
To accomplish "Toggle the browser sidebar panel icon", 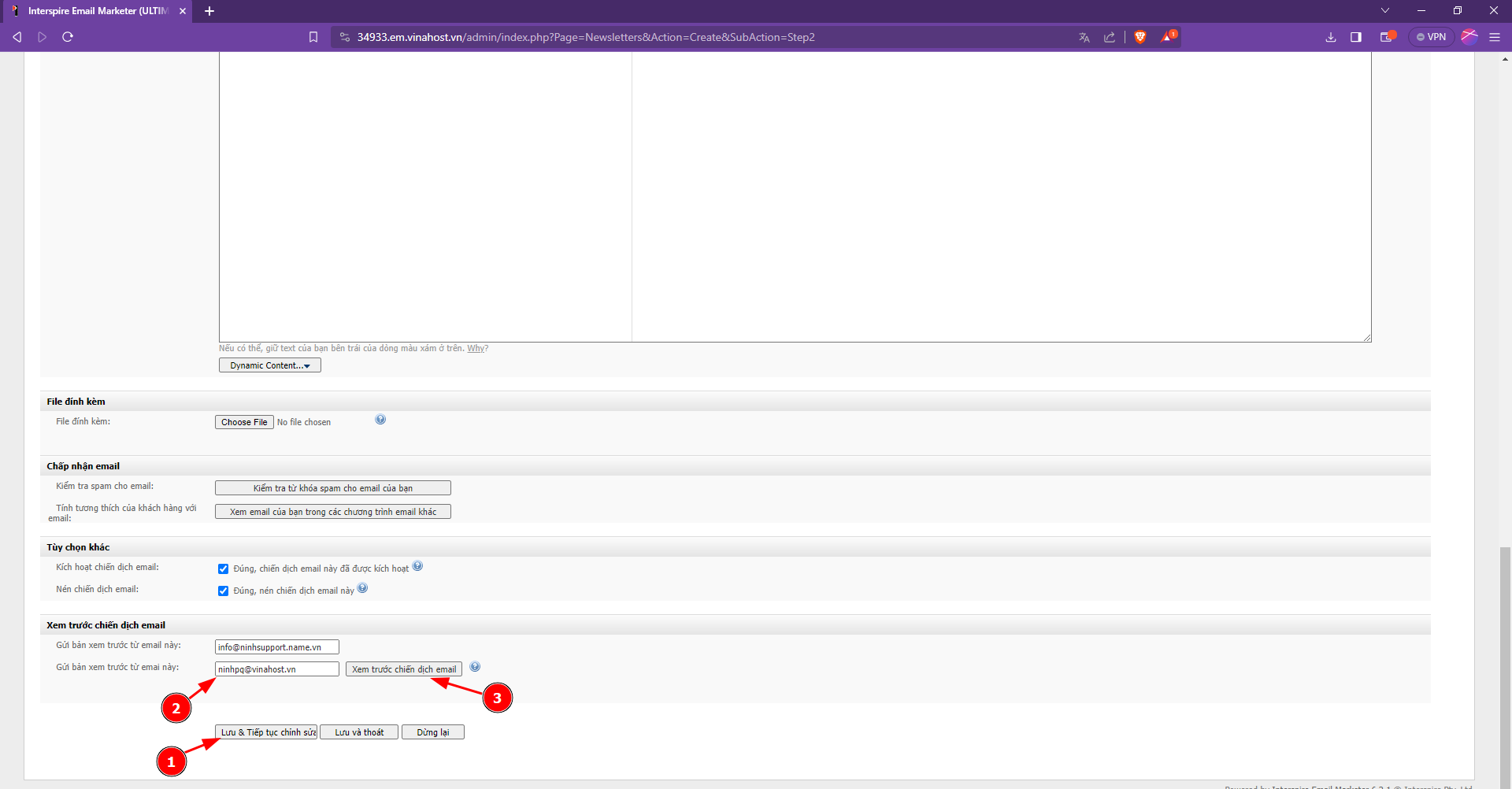I will pyautogui.click(x=1356, y=37).
